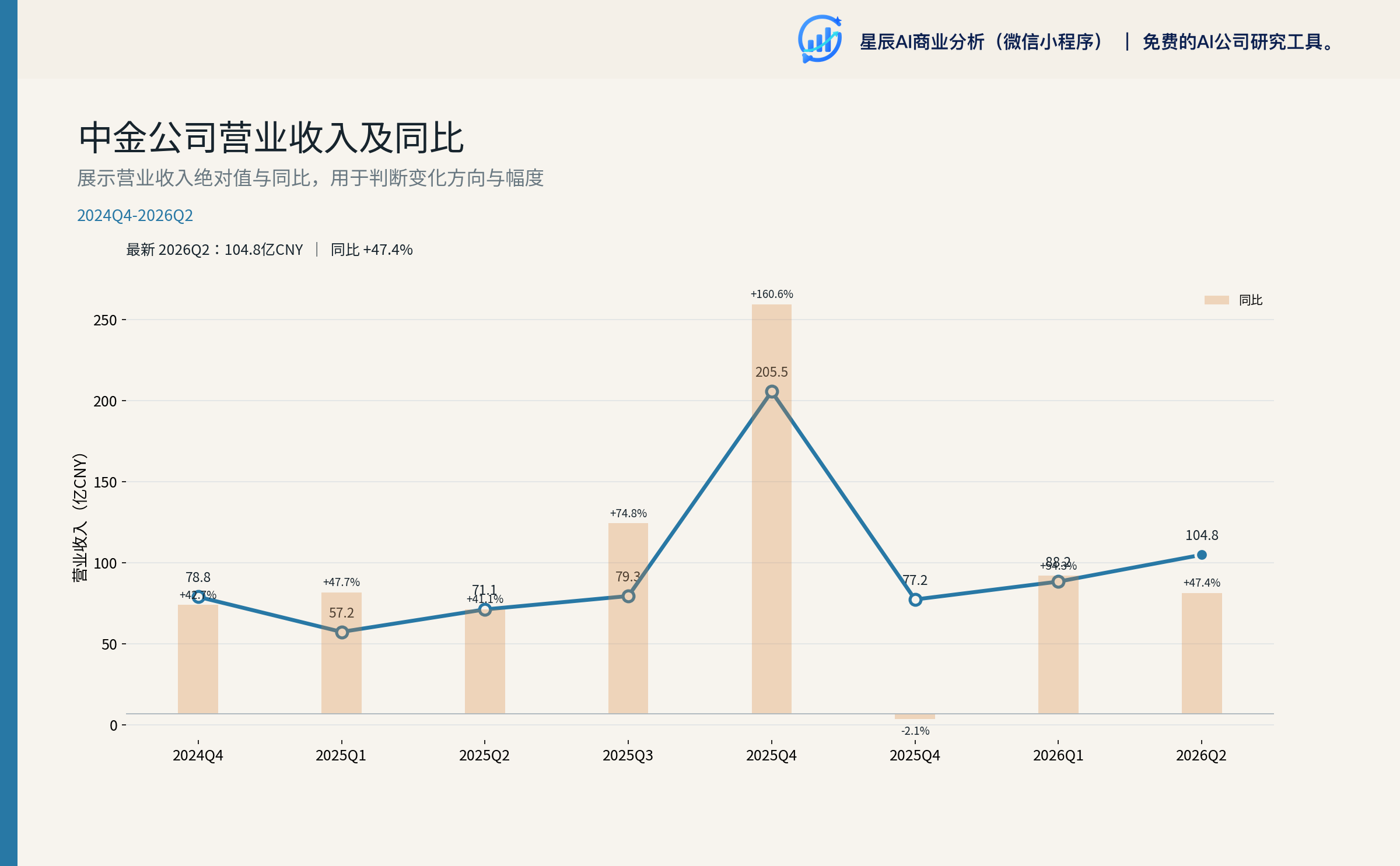The image size is (1400, 866).
Task: Click the 50 y-axis tick label
Action: [109, 644]
